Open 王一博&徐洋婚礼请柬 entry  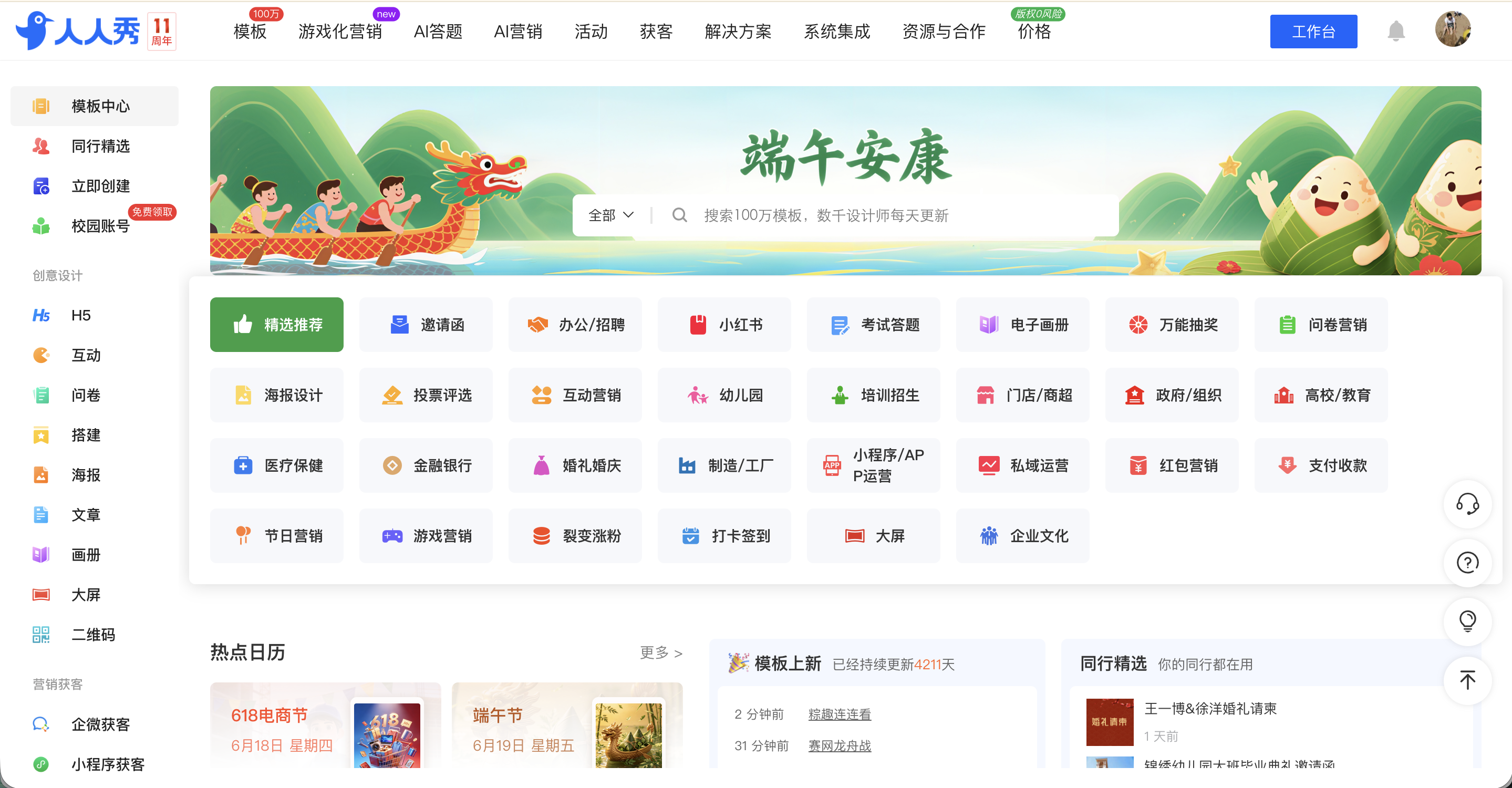coord(1210,708)
